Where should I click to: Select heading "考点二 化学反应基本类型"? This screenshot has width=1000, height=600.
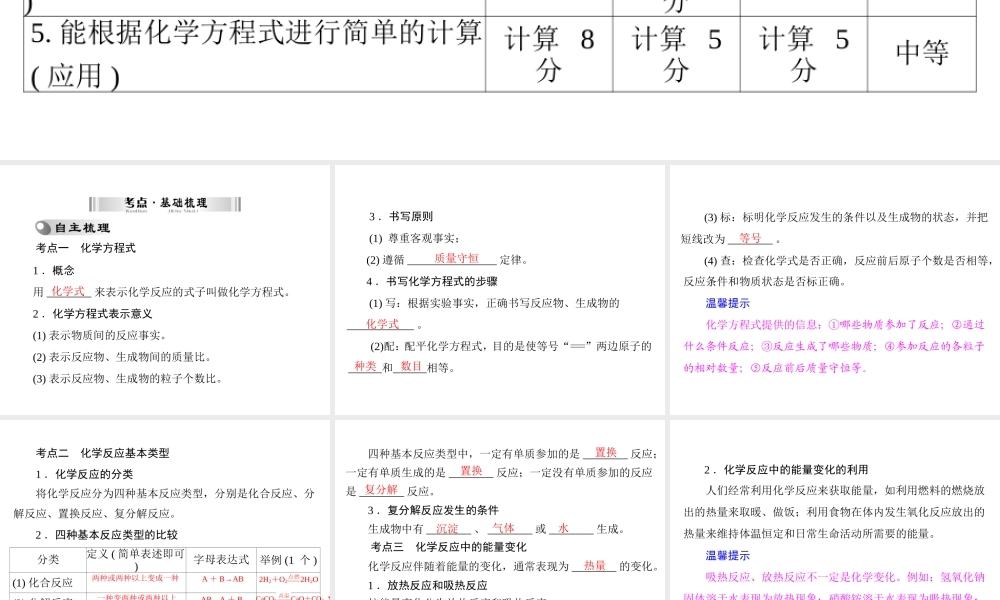tap(103, 453)
